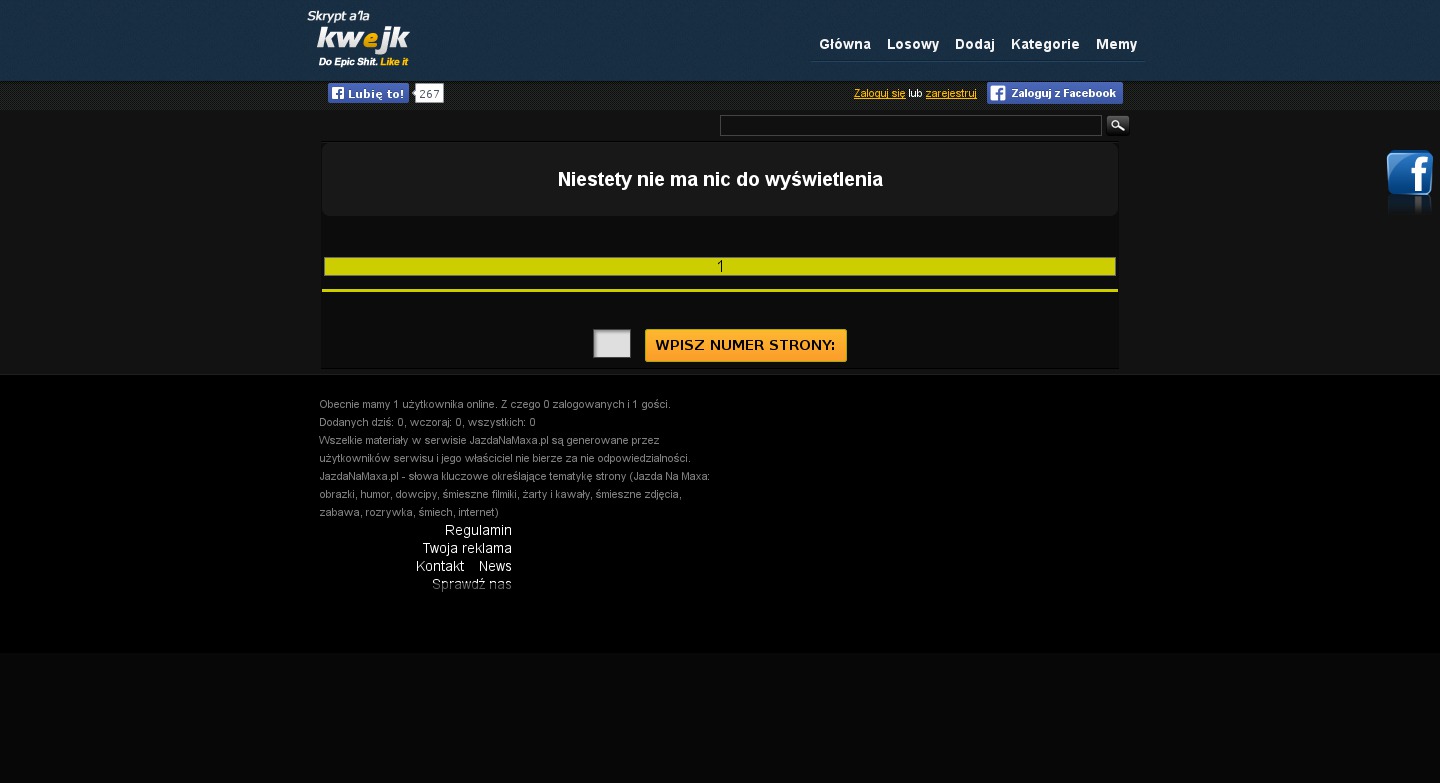Click the Kwejk site logo
1440x783 pixels.
[x=359, y=40]
